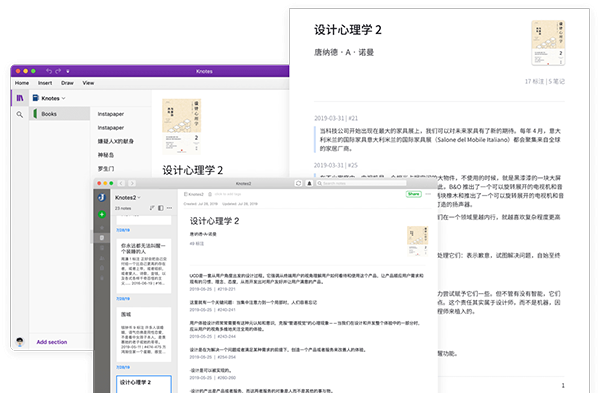Select the All Notes icon in Evernote sidebar

(x=102, y=238)
